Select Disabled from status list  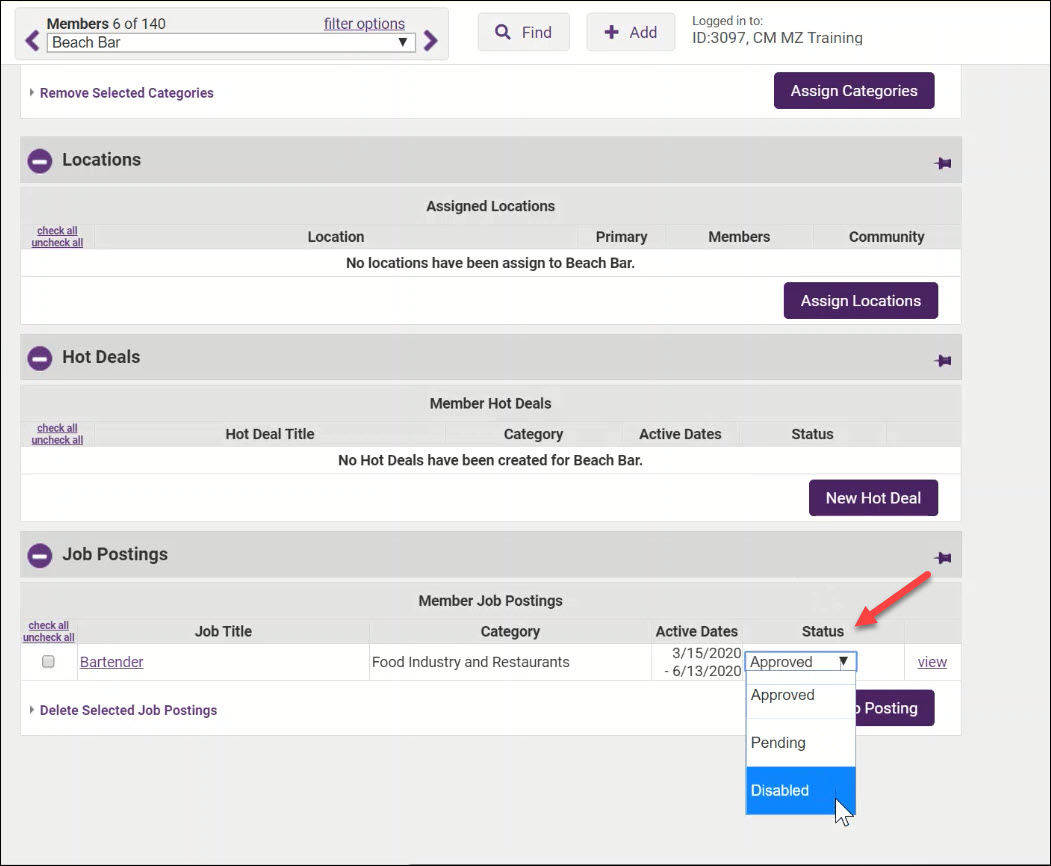800,790
